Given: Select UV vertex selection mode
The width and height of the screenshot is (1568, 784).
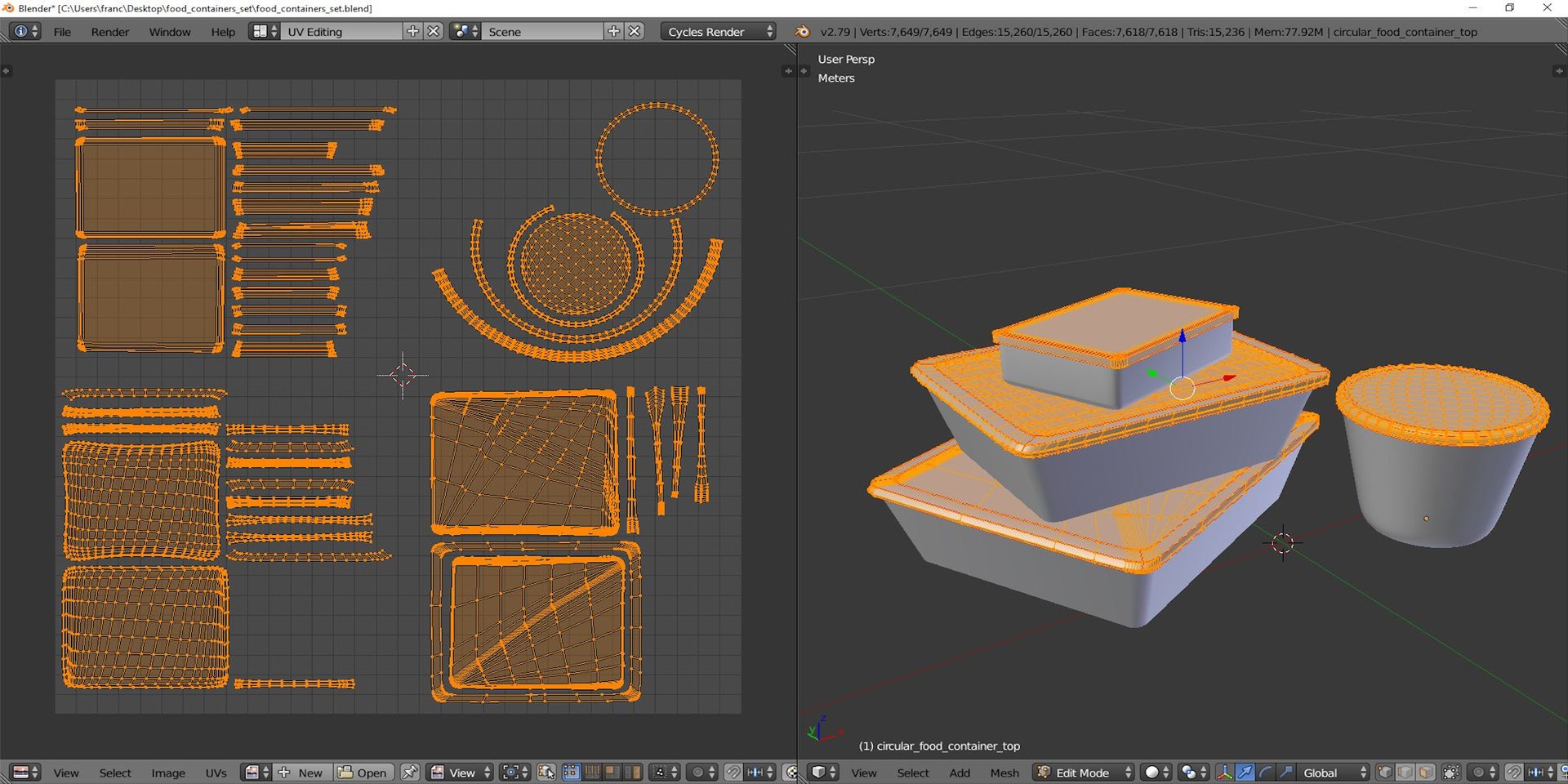Looking at the screenshot, I should coord(572,773).
